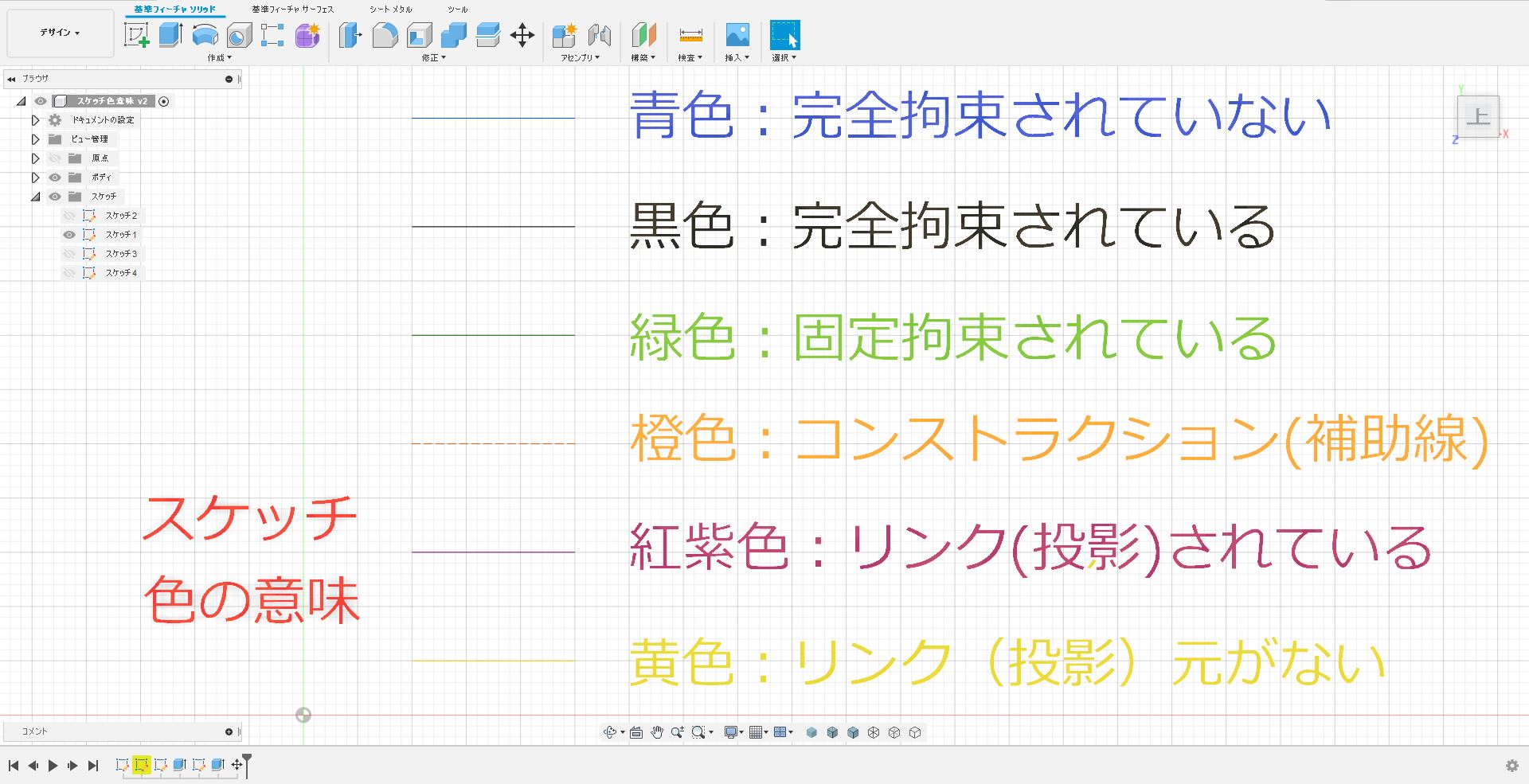Step forward one timeline feature
This screenshot has width=1529, height=784.
(72, 766)
